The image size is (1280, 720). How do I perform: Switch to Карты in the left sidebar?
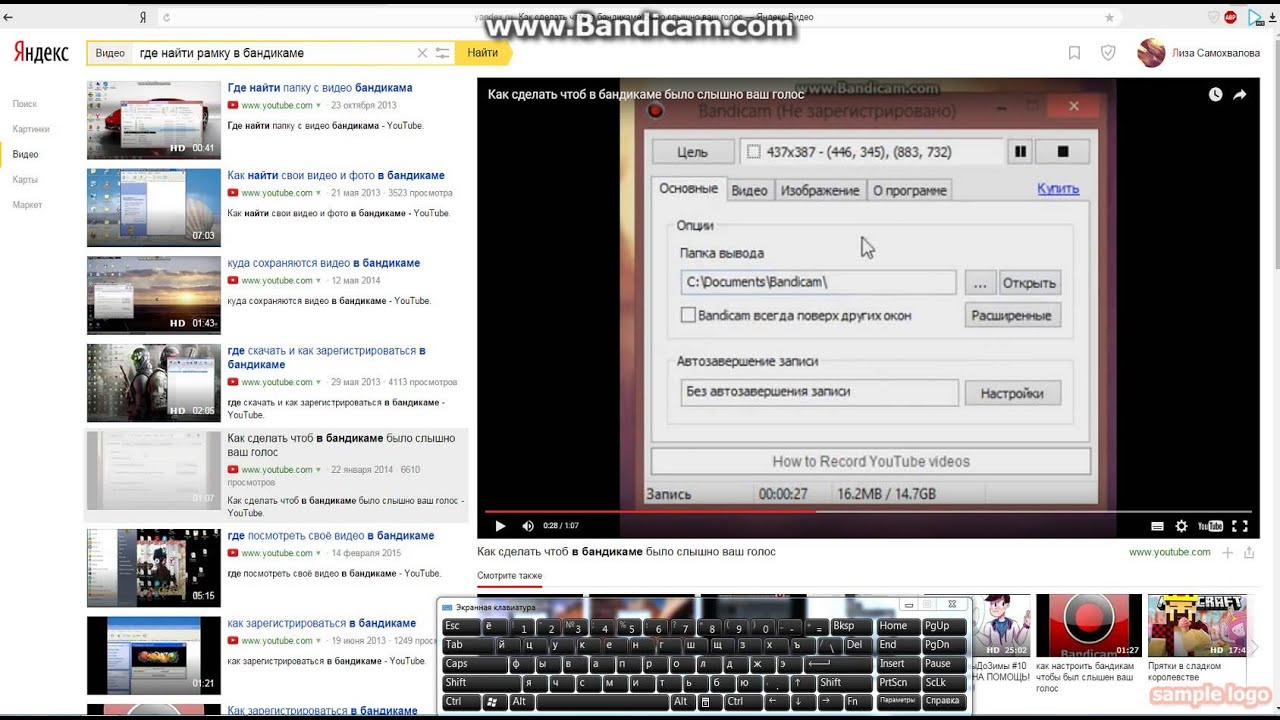(x=25, y=180)
